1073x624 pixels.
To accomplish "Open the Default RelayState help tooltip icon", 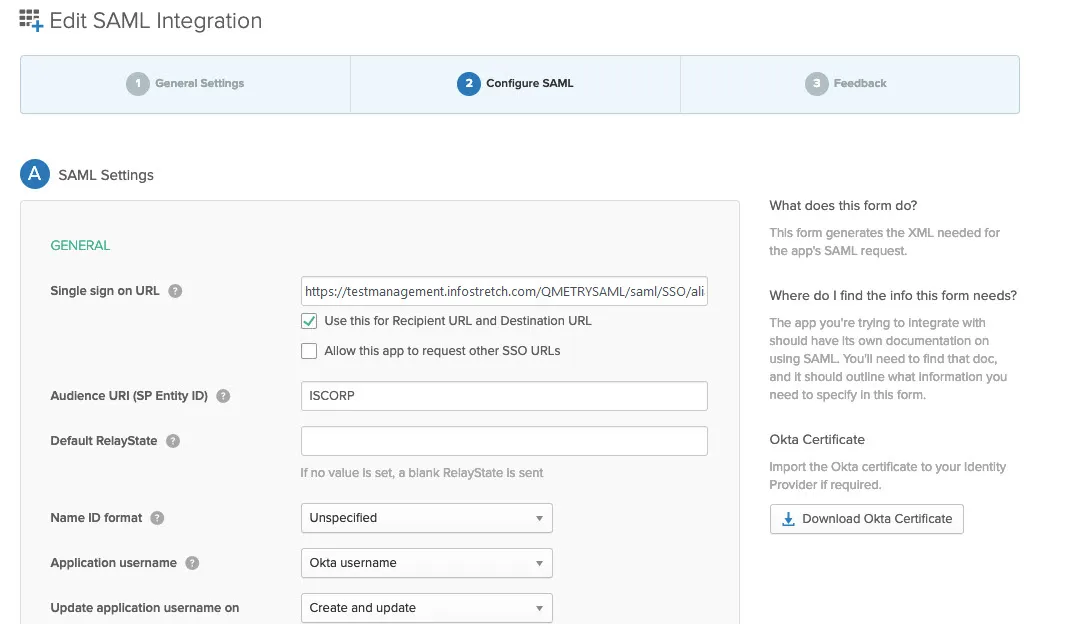I will click(173, 441).
